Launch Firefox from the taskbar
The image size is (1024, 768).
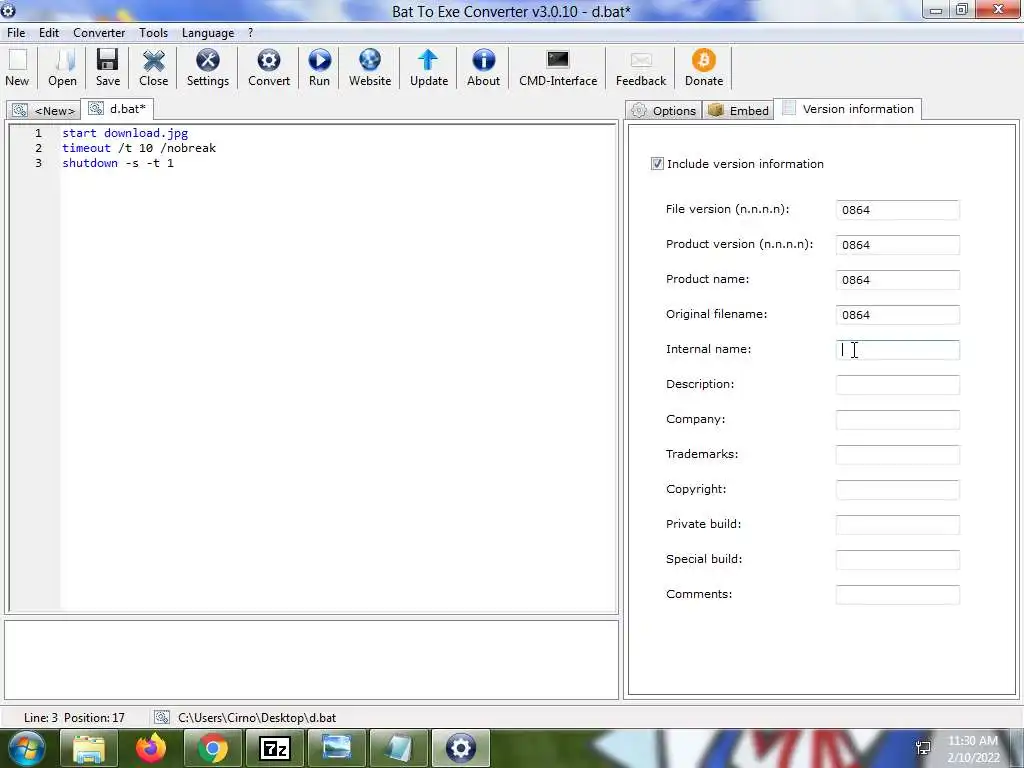tap(151, 748)
